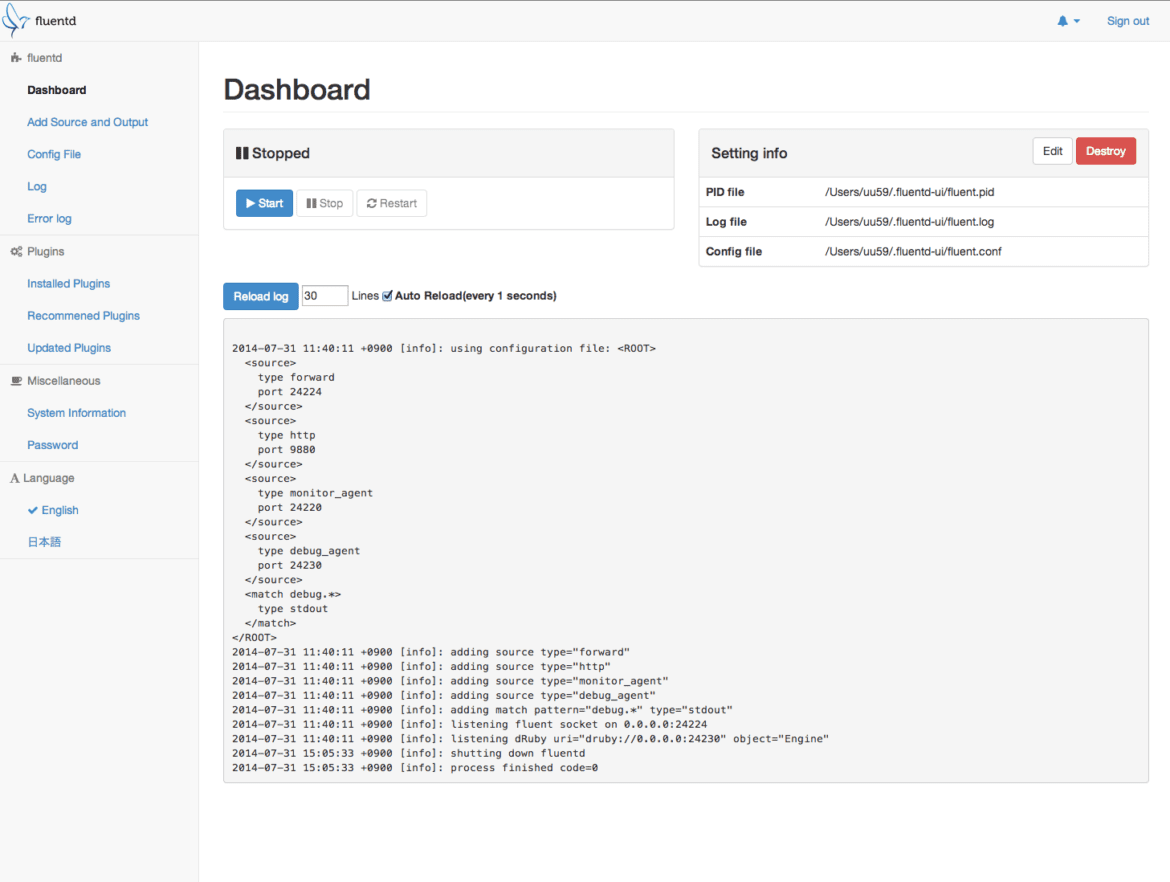Image resolution: width=1170 pixels, height=882 pixels.
Task: Click the notification bell icon
Action: 1062,20
